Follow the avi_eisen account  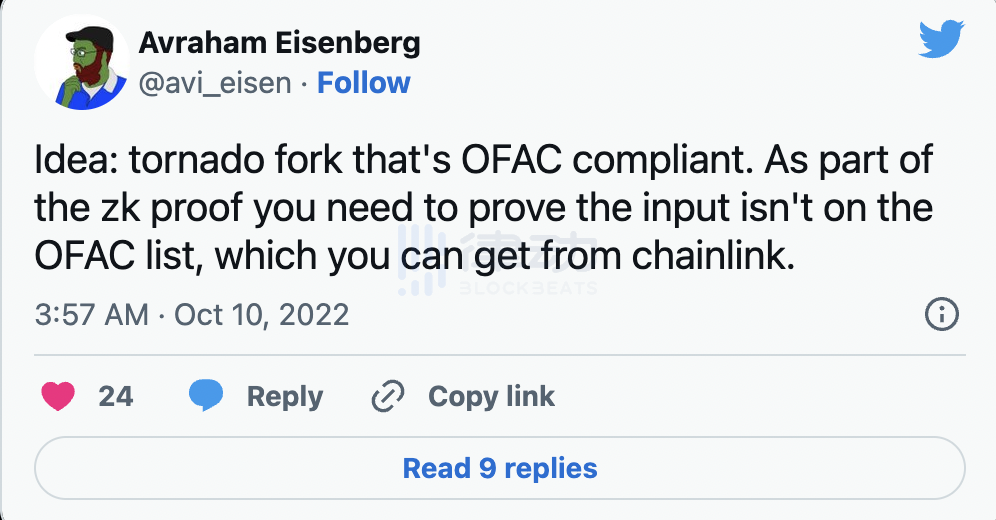(x=363, y=83)
